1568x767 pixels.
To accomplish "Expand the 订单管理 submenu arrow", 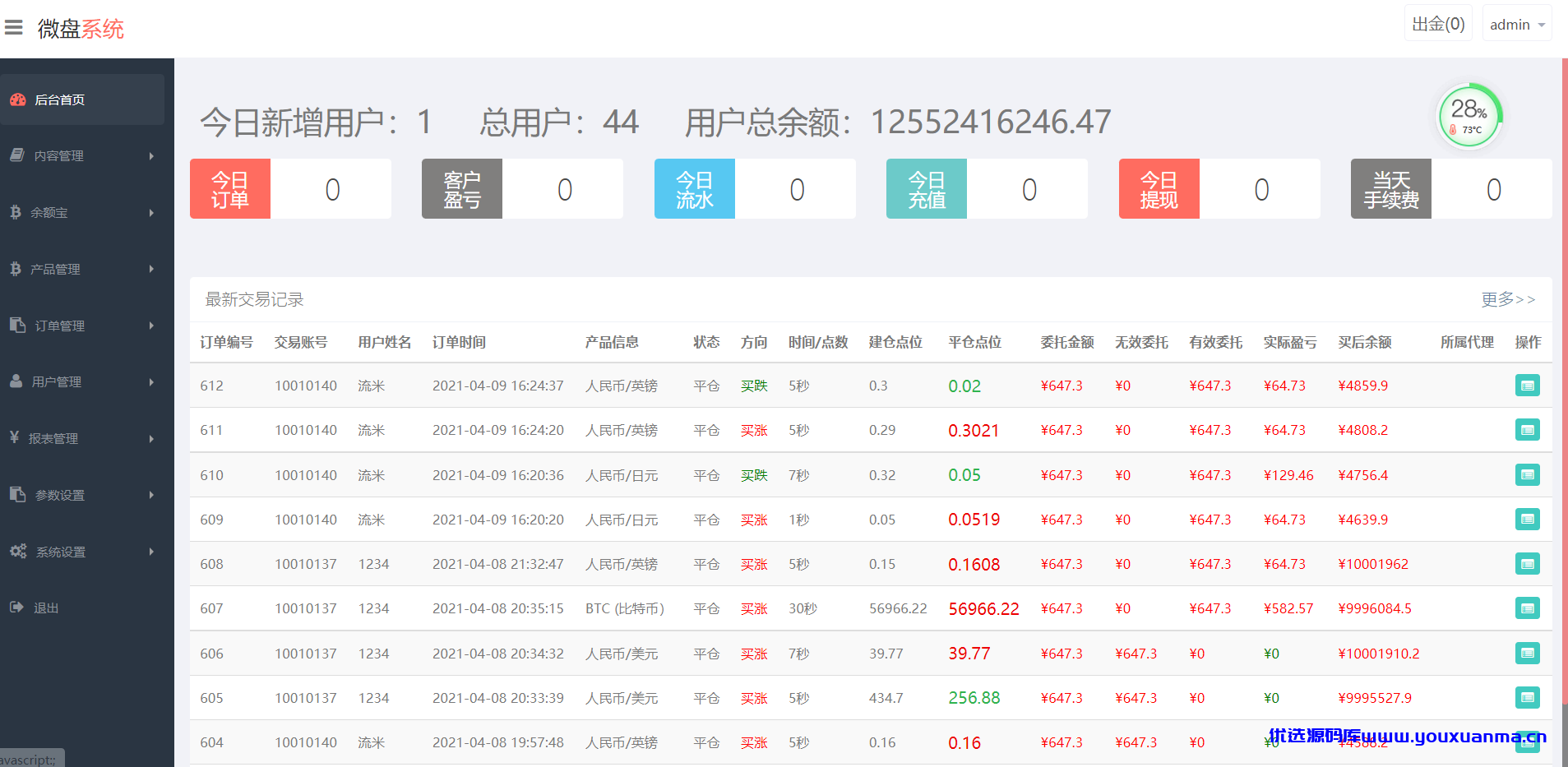I will pyautogui.click(x=151, y=326).
